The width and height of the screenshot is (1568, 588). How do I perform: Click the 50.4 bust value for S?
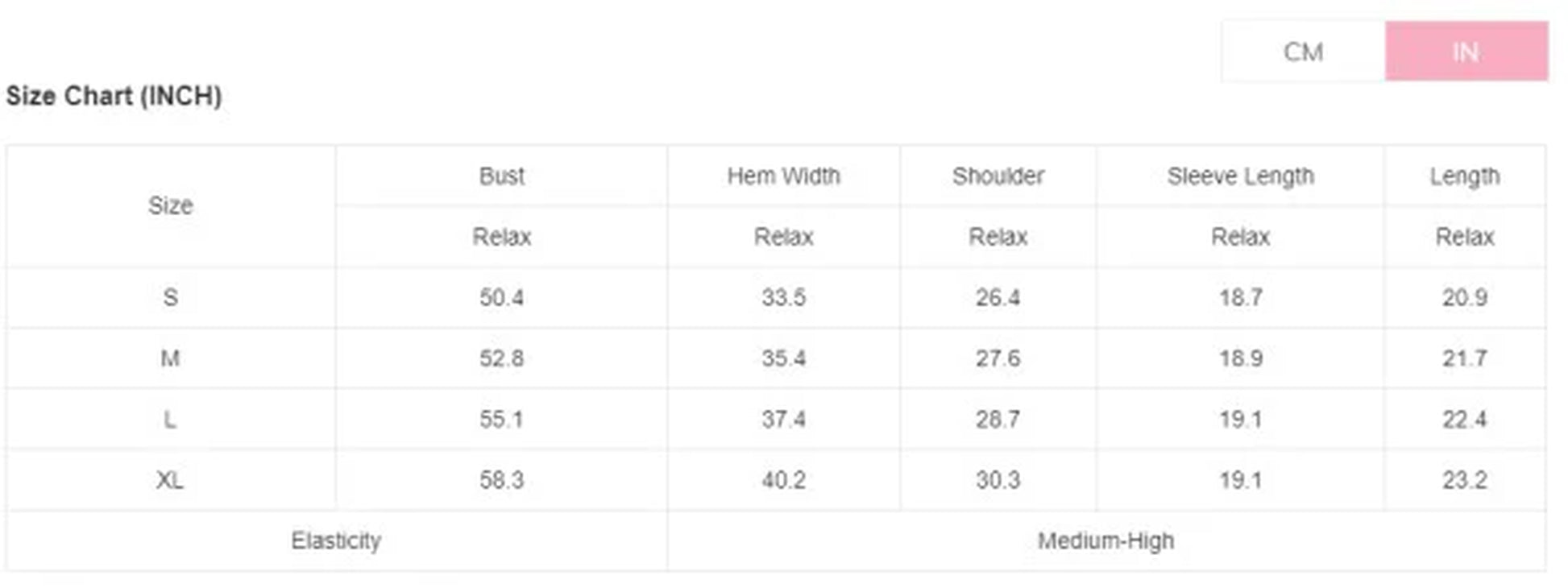[501, 297]
